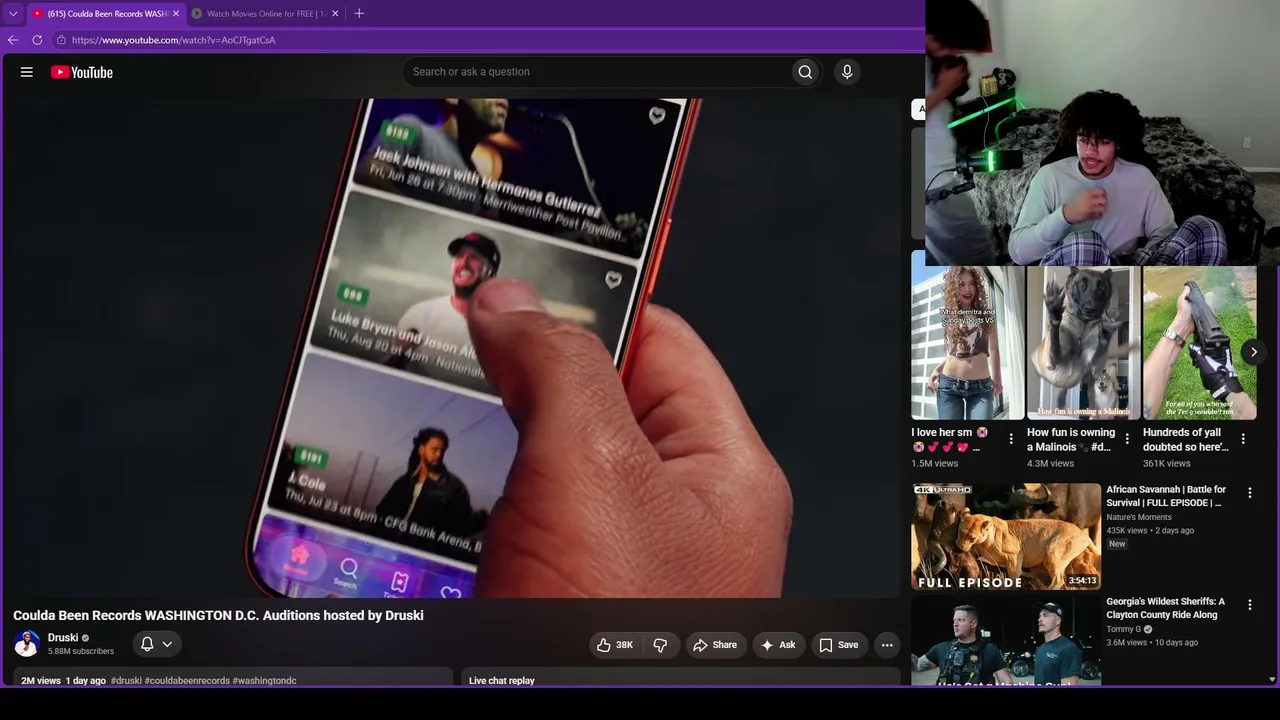Close the Watch Movies Online tab

click(x=335, y=14)
